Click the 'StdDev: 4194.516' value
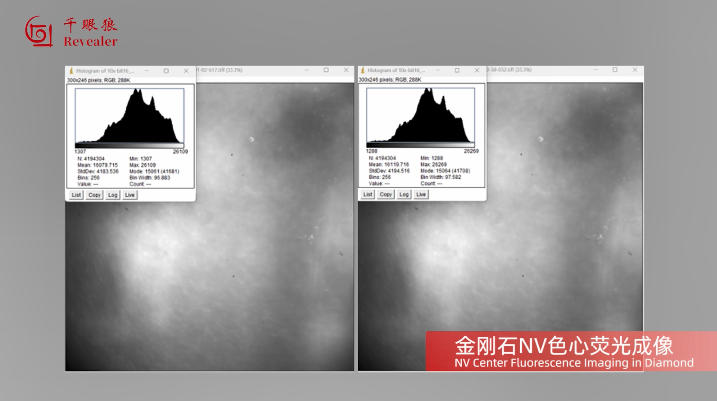Image resolution: width=717 pixels, height=401 pixels. pyautogui.click(x=389, y=171)
